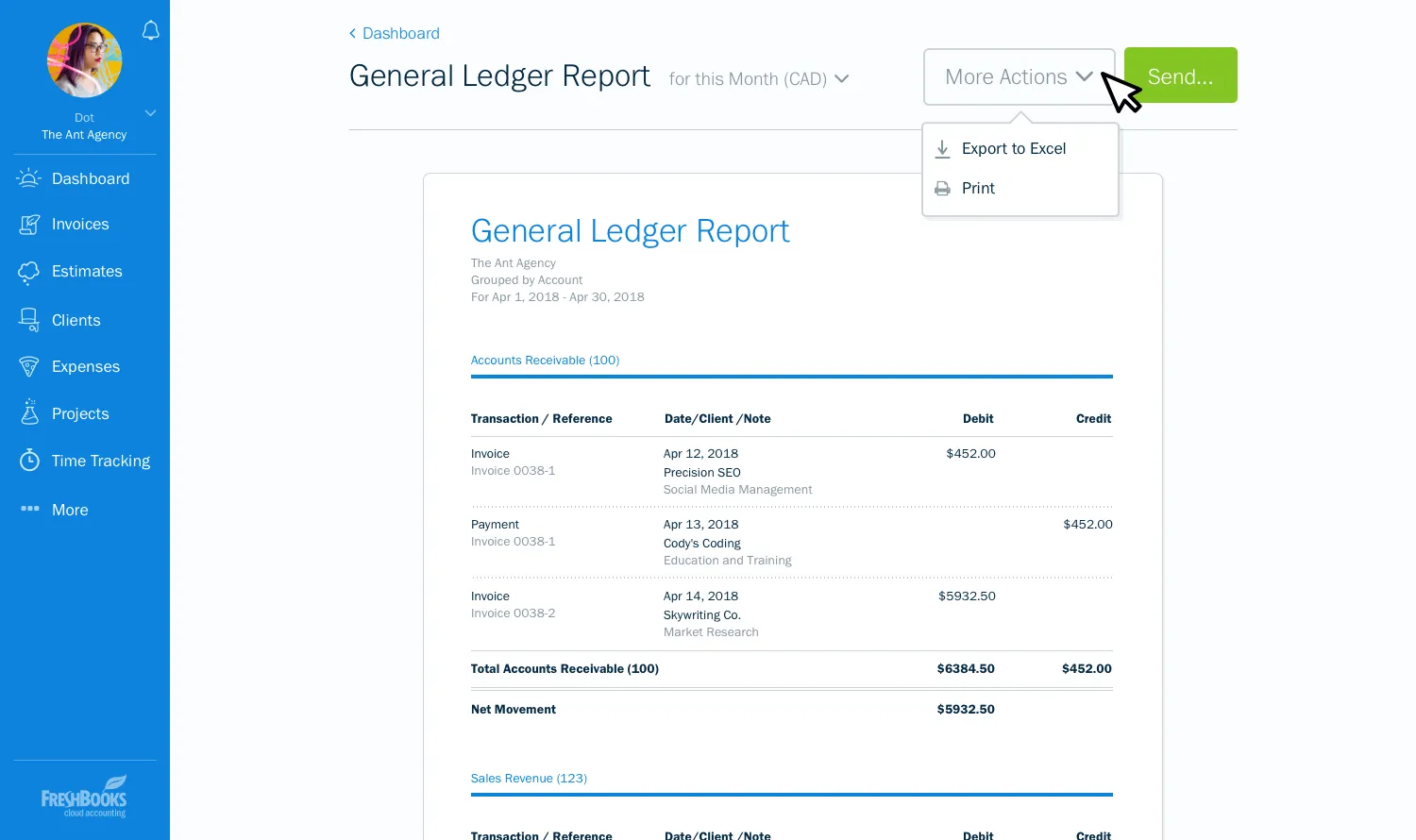Open the More menu ellipsis icon
Viewport: 1416px width, 840px height.
click(x=29, y=509)
